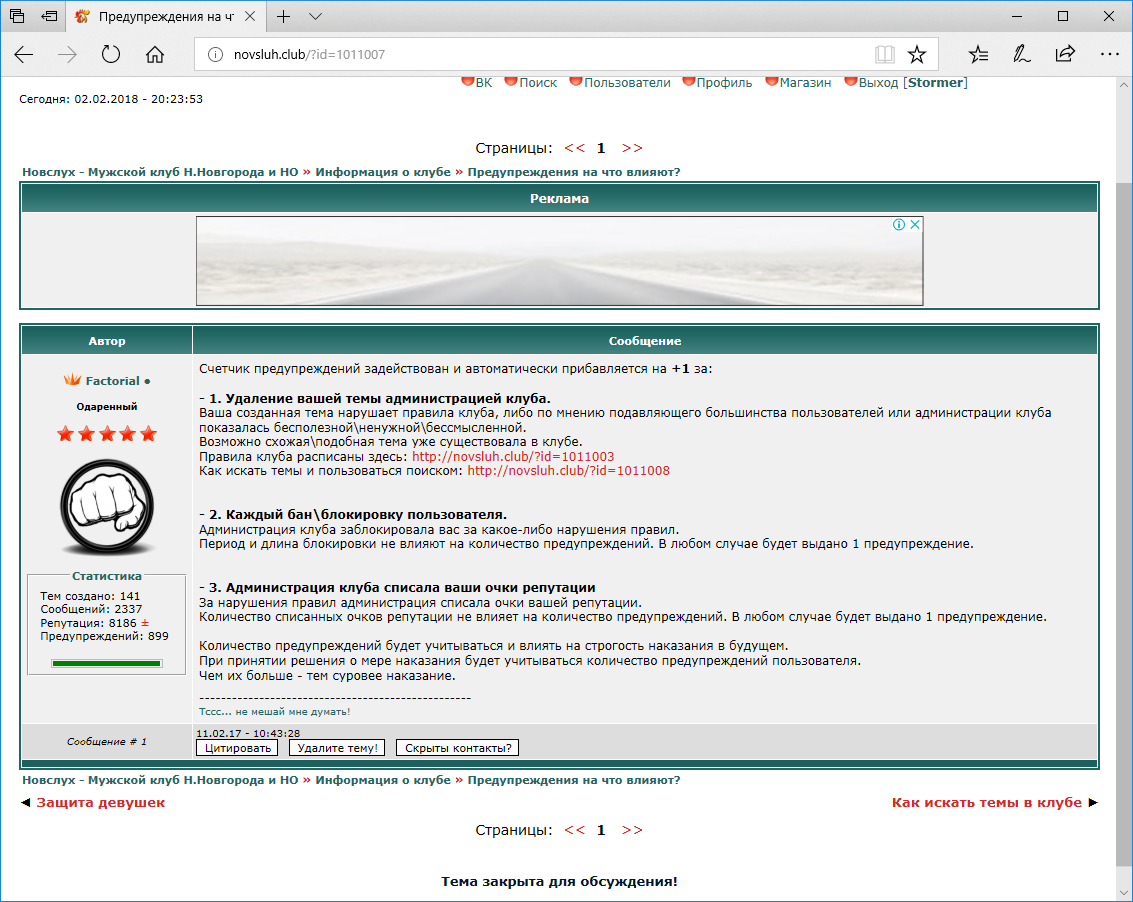Open Reading view book icon
This screenshot has width=1133, height=902.
[884, 54]
